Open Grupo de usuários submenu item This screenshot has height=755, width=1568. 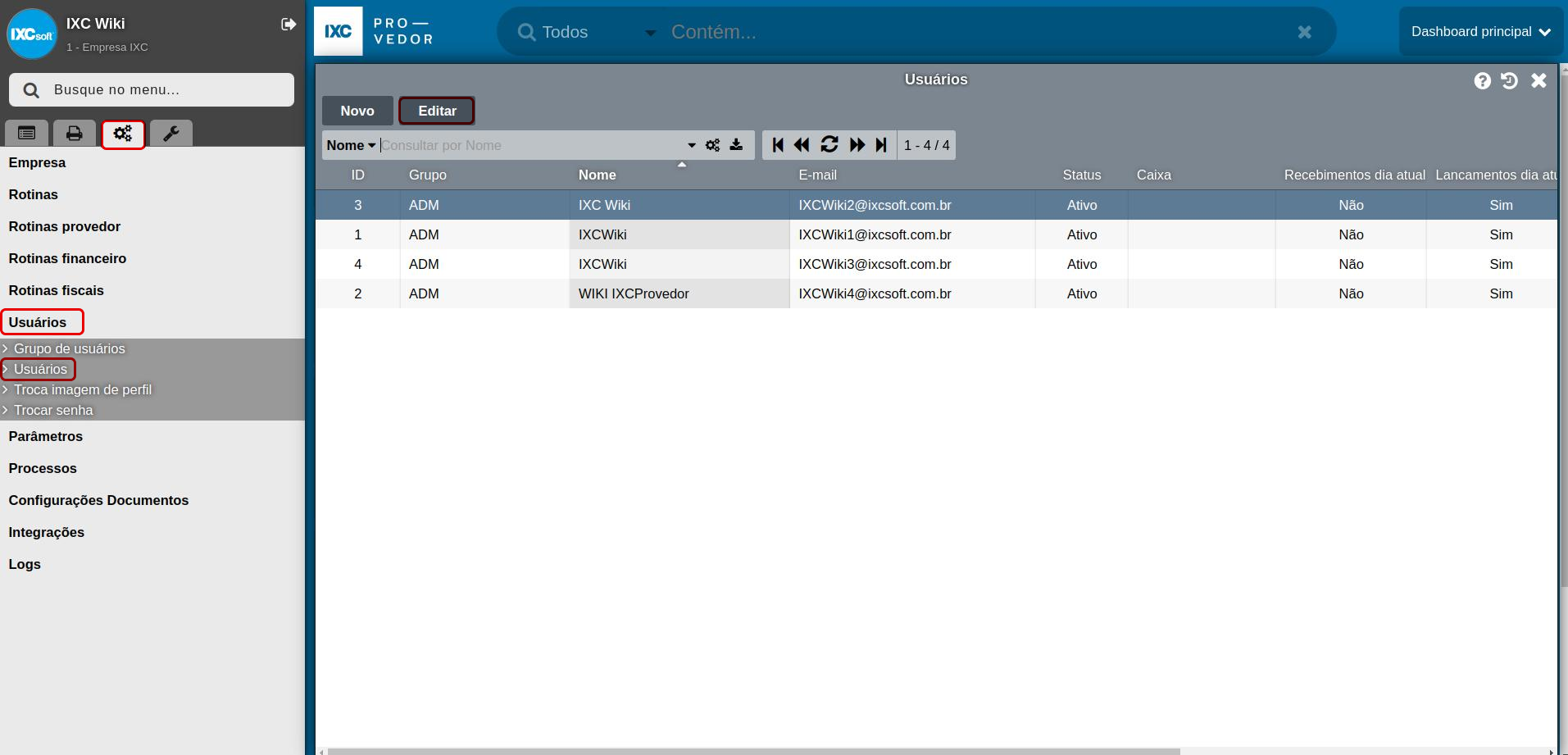[70, 348]
